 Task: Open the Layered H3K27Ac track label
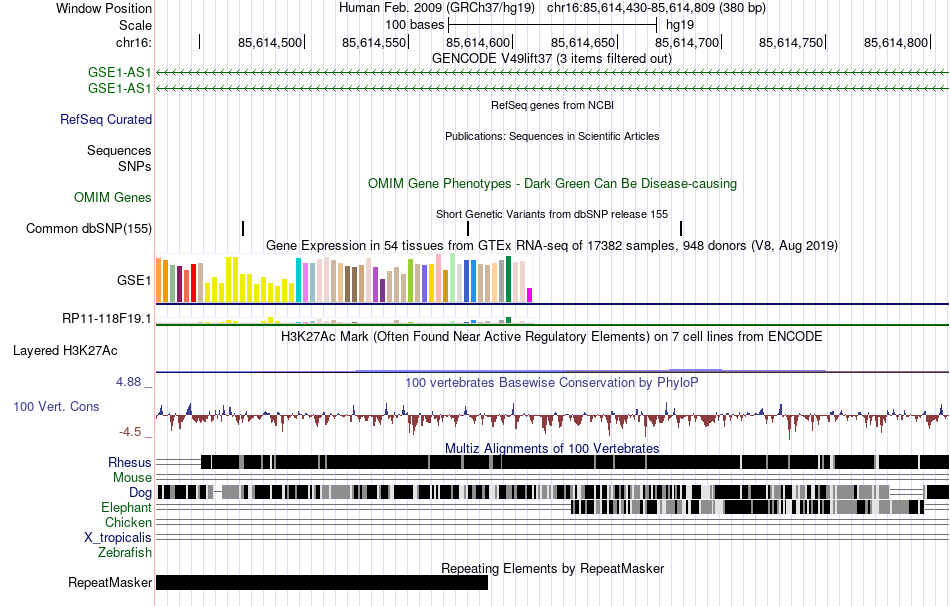(65, 351)
